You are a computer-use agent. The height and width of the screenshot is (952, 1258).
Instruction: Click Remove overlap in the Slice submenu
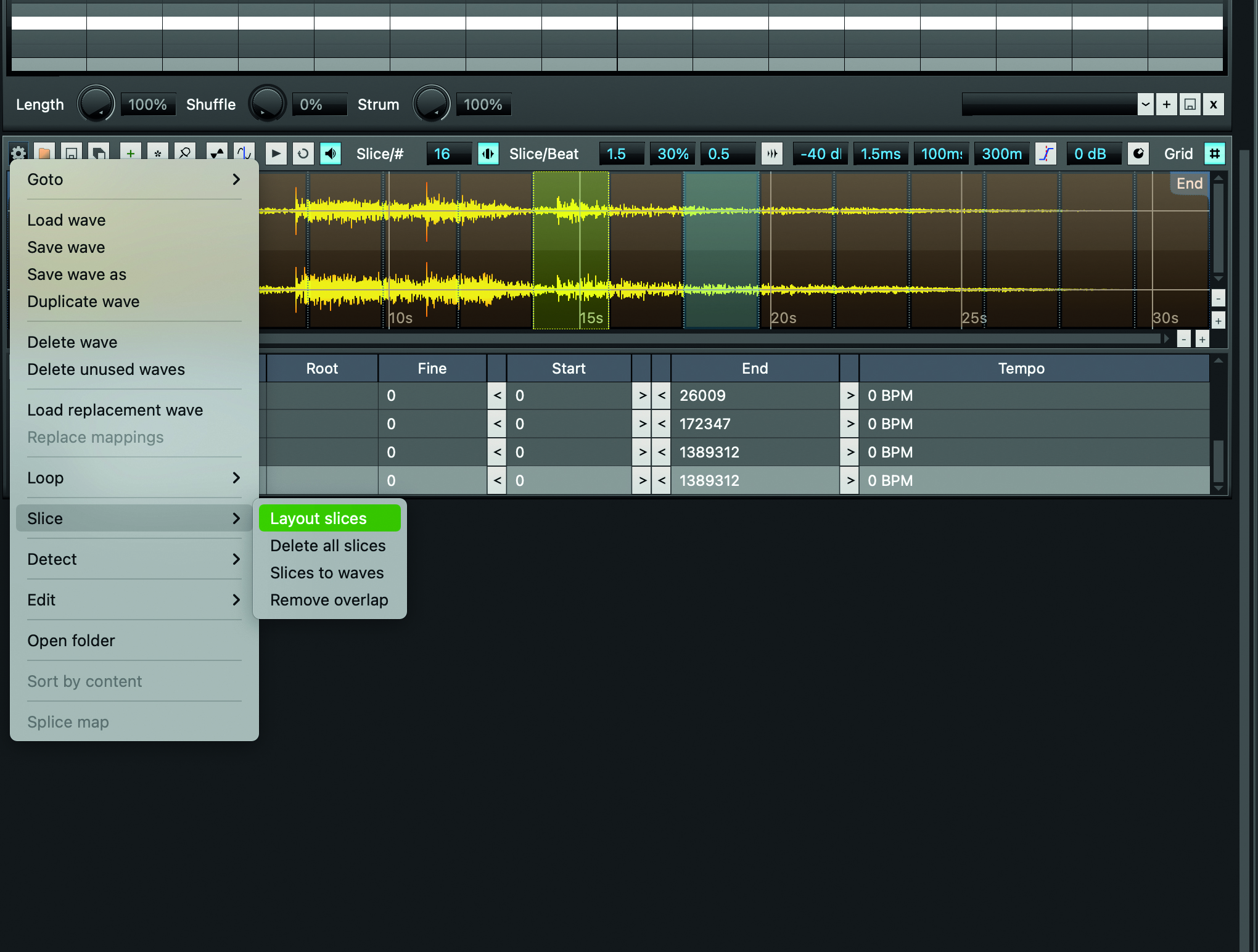[329, 599]
